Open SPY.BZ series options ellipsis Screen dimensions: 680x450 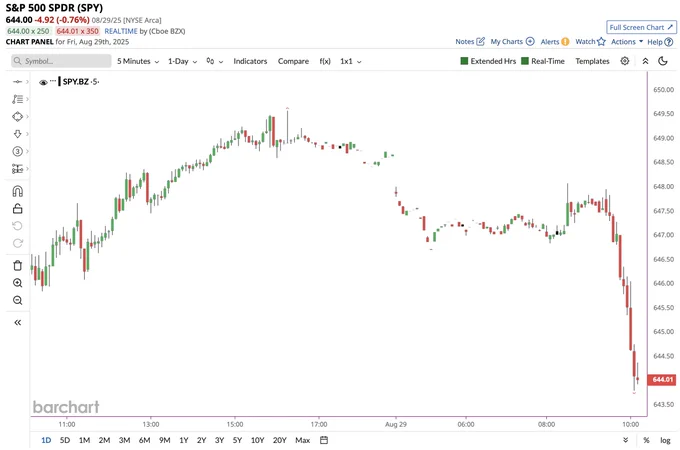click(52, 81)
